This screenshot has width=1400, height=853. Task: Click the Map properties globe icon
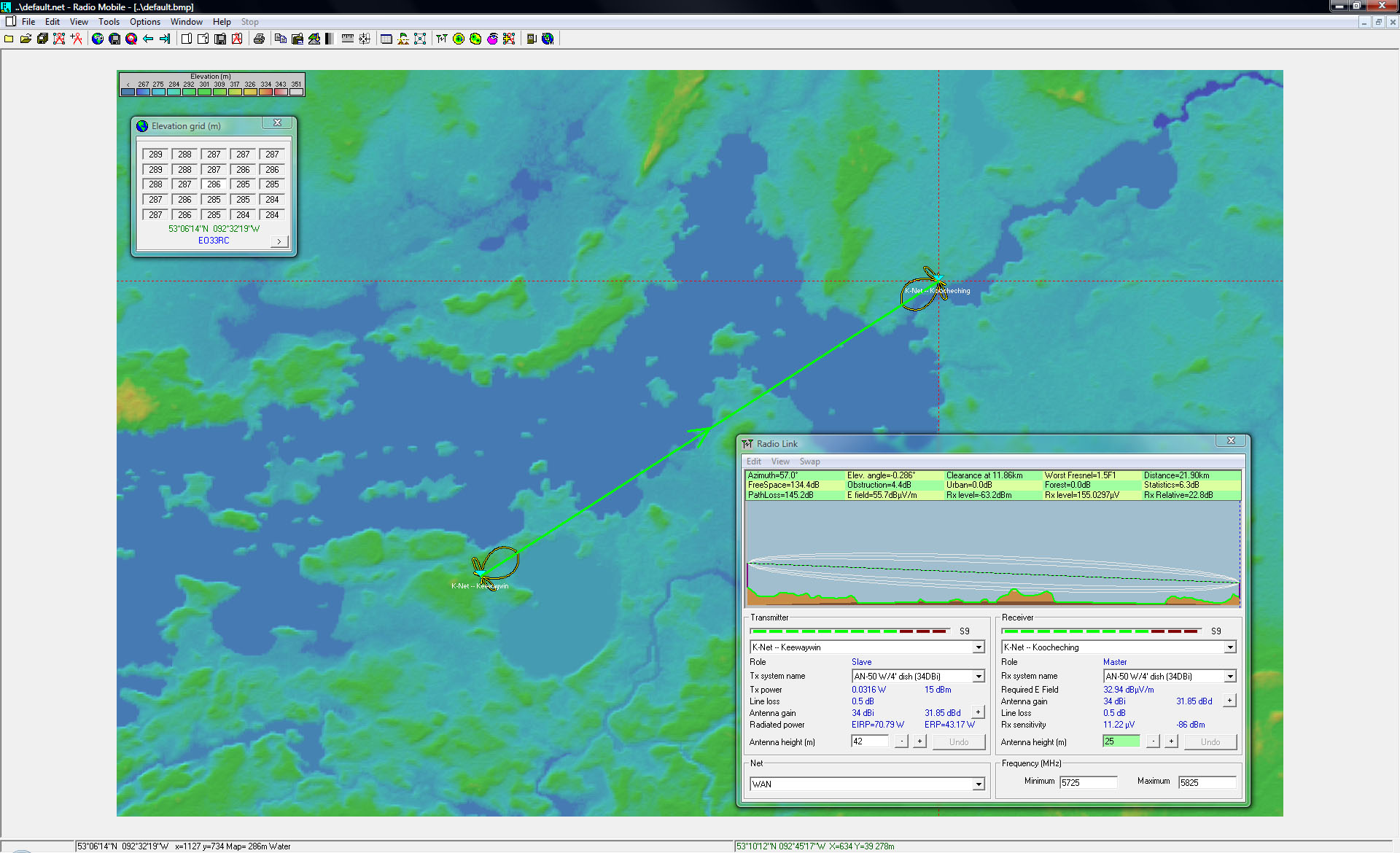[98, 39]
